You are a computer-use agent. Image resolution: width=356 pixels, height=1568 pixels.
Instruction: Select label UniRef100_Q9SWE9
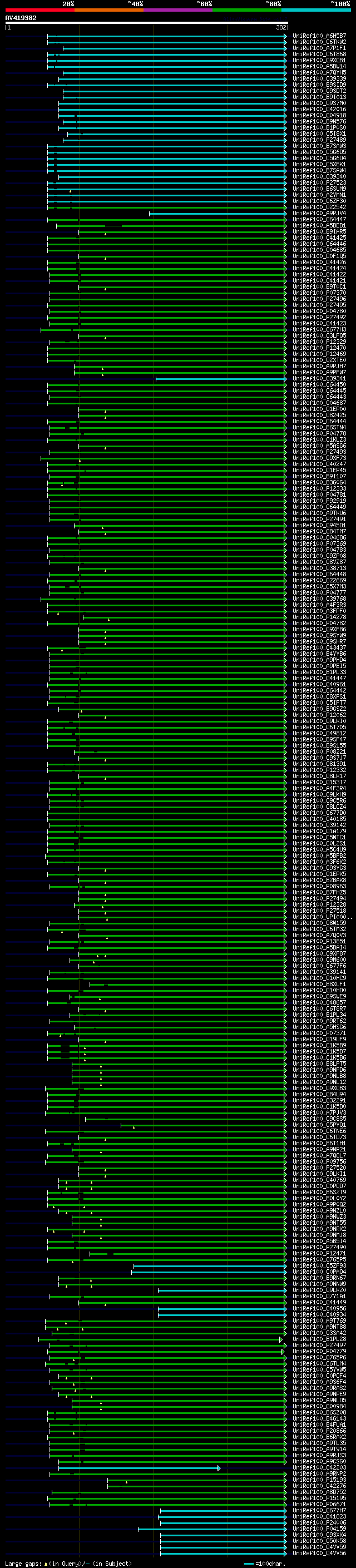(x=319, y=996)
